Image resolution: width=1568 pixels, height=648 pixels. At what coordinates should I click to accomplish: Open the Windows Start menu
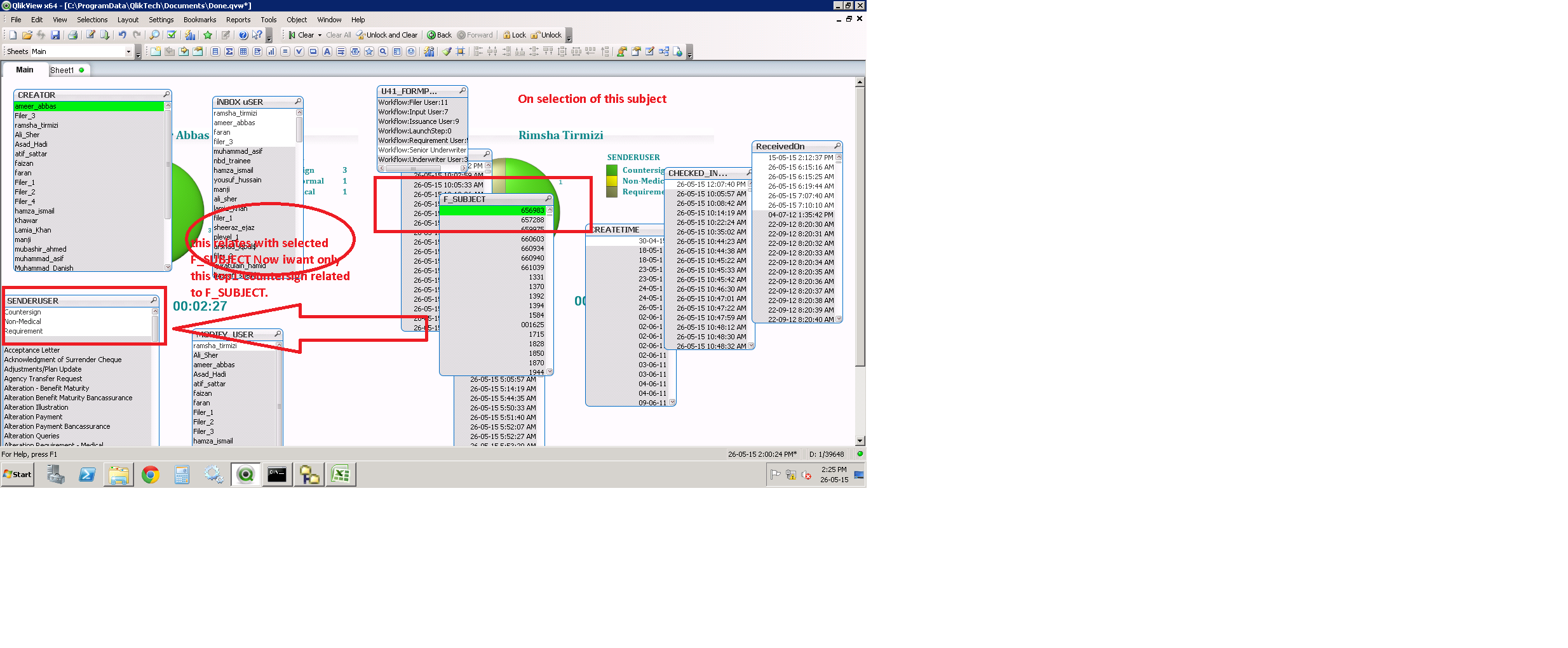18,475
